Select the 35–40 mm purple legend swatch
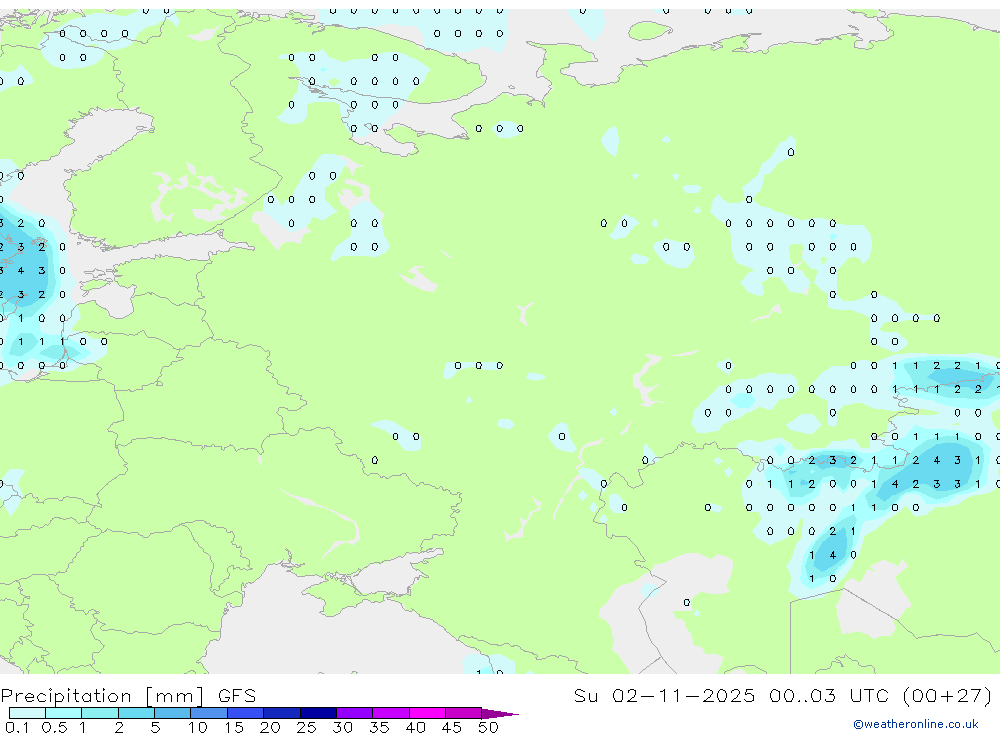The height and width of the screenshot is (733, 1000). tap(390, 713)
